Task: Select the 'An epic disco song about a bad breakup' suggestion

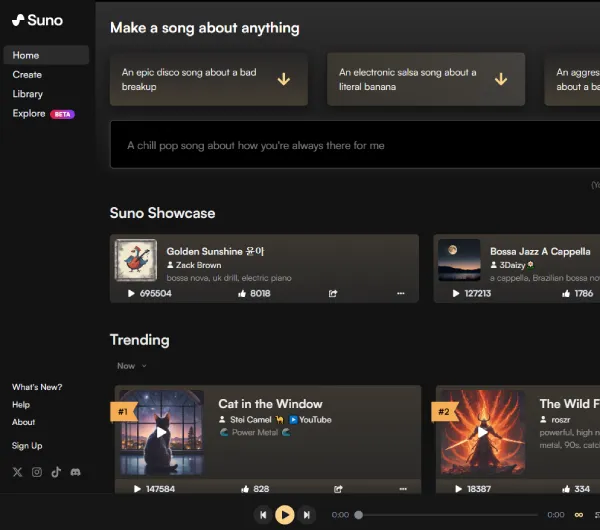Action: 209,79
